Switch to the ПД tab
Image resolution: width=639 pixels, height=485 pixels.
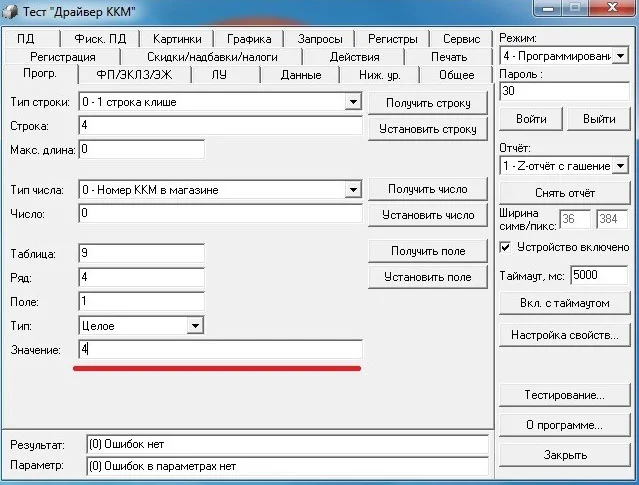click(x=25, y=39)
